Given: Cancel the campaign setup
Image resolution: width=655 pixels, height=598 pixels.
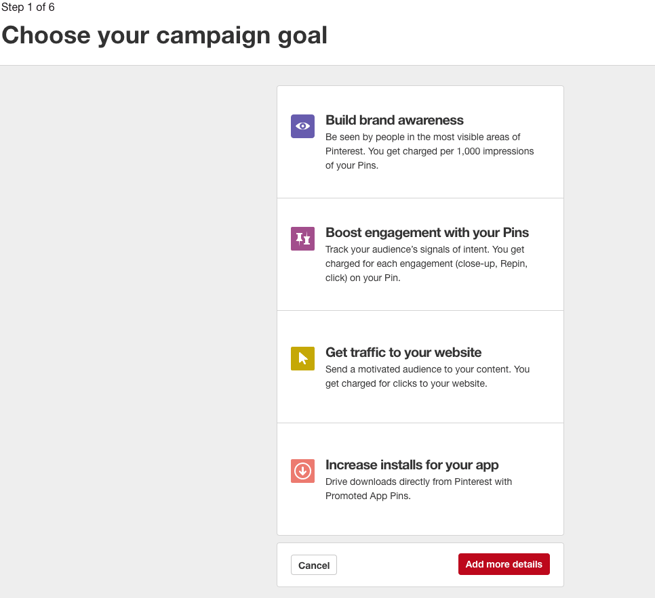Looking at the screenshot, I should 314,565.
